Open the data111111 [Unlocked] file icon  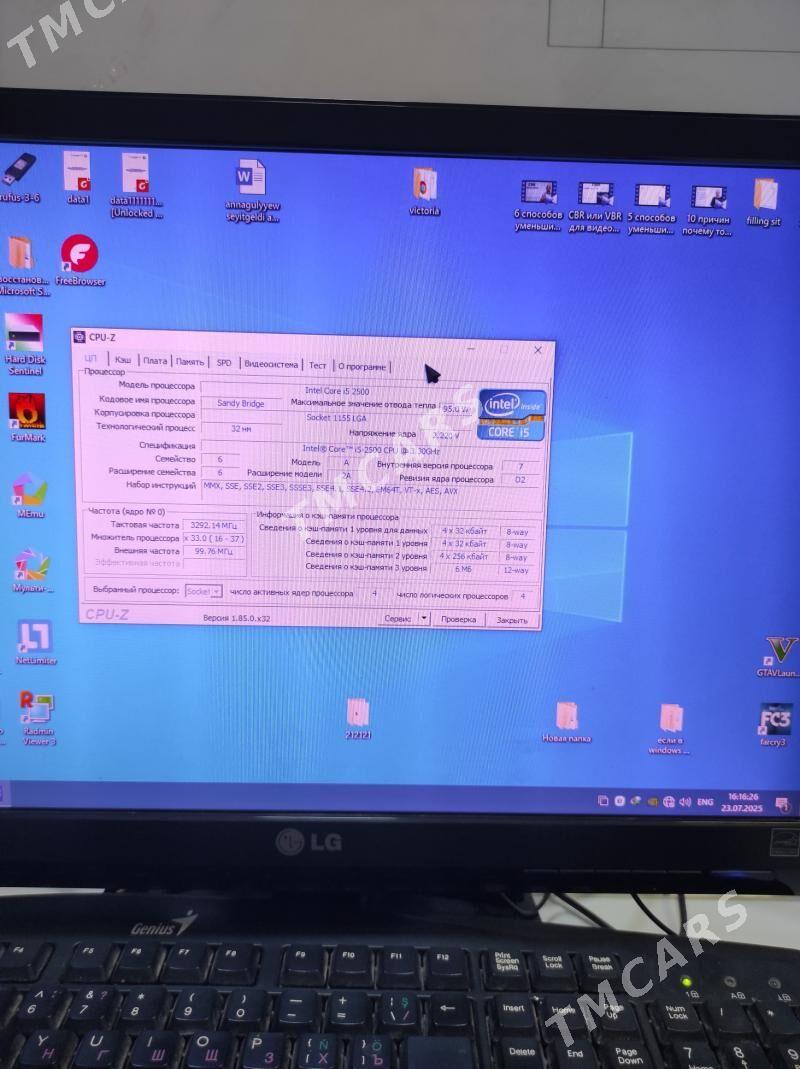pyautogui.click(x=136, y=185)
